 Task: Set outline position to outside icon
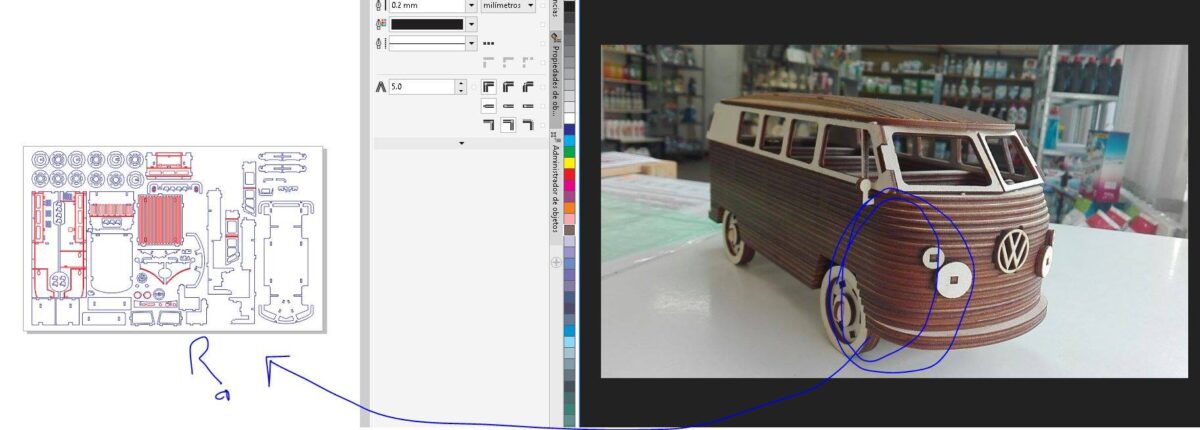[x=489, y=125]
